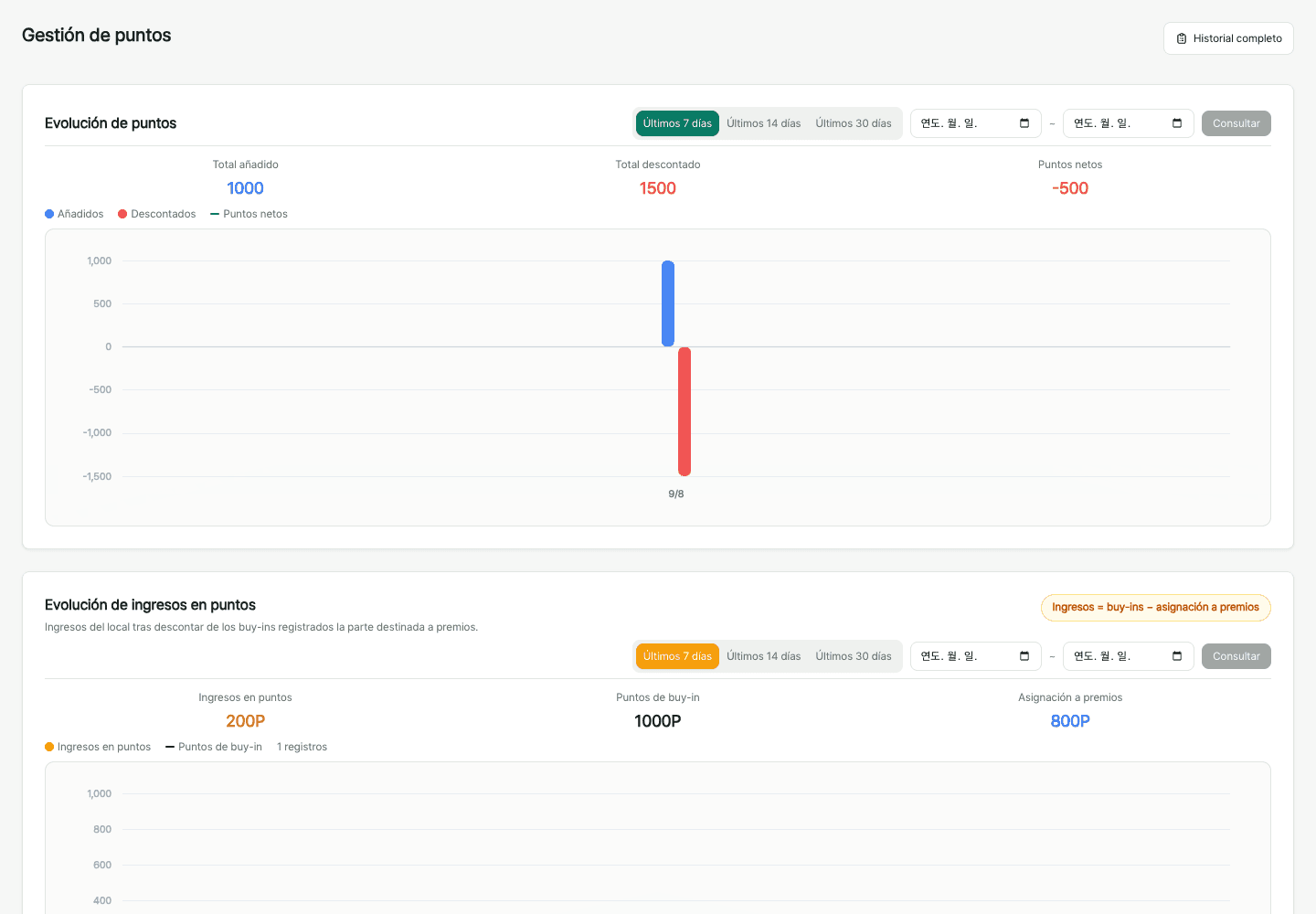1316x914 pixels.
Task: Click the '1 registros' count text
Action: coord(302,747)
